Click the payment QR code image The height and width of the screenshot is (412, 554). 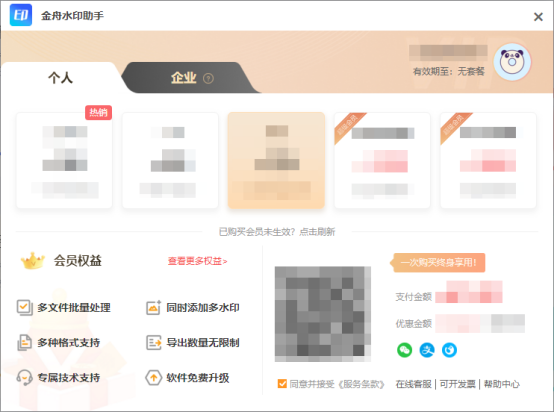coord(323,314)
